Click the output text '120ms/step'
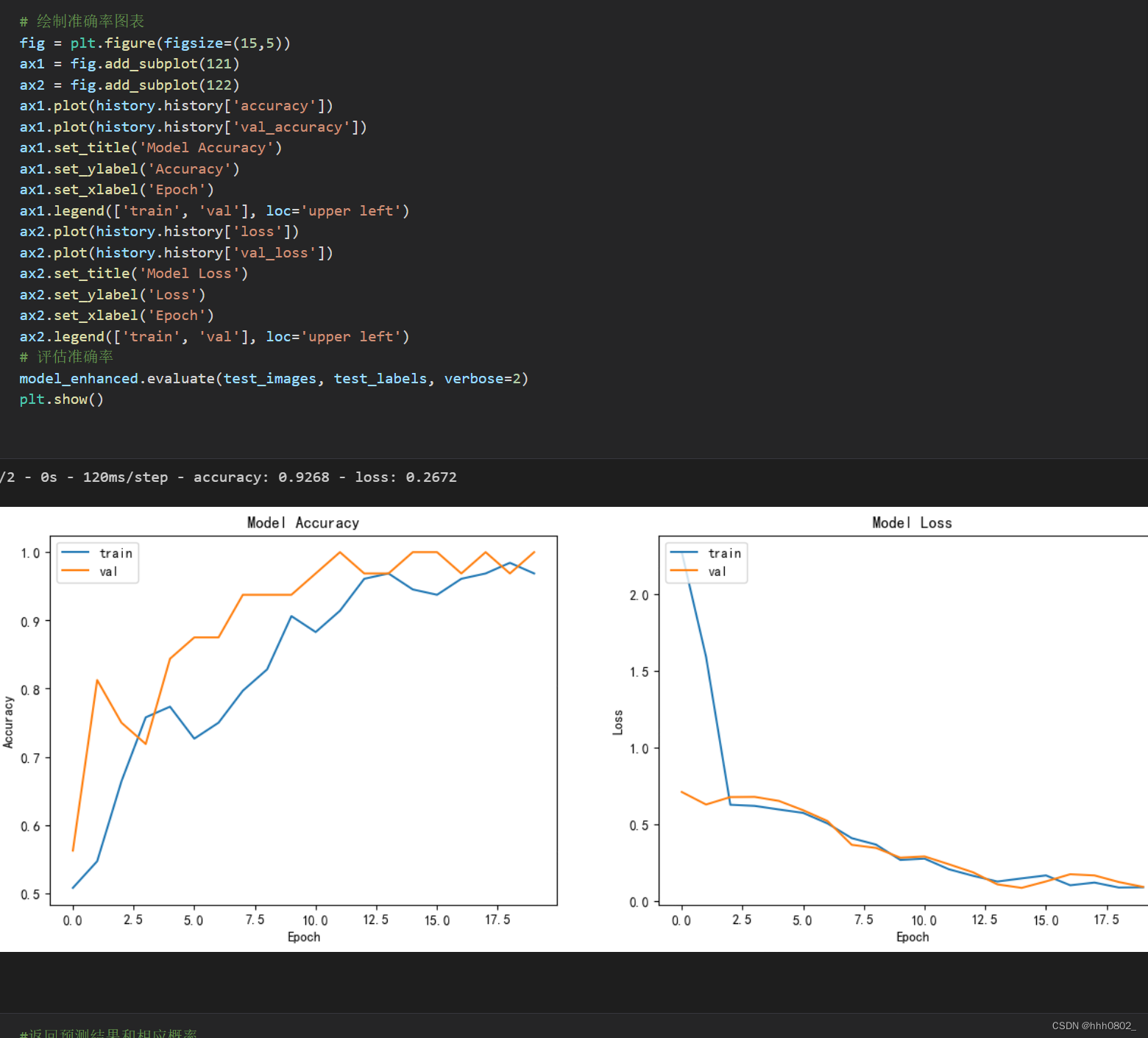Viewport: 1148px width, 1038px height. [x=125, y=477]
